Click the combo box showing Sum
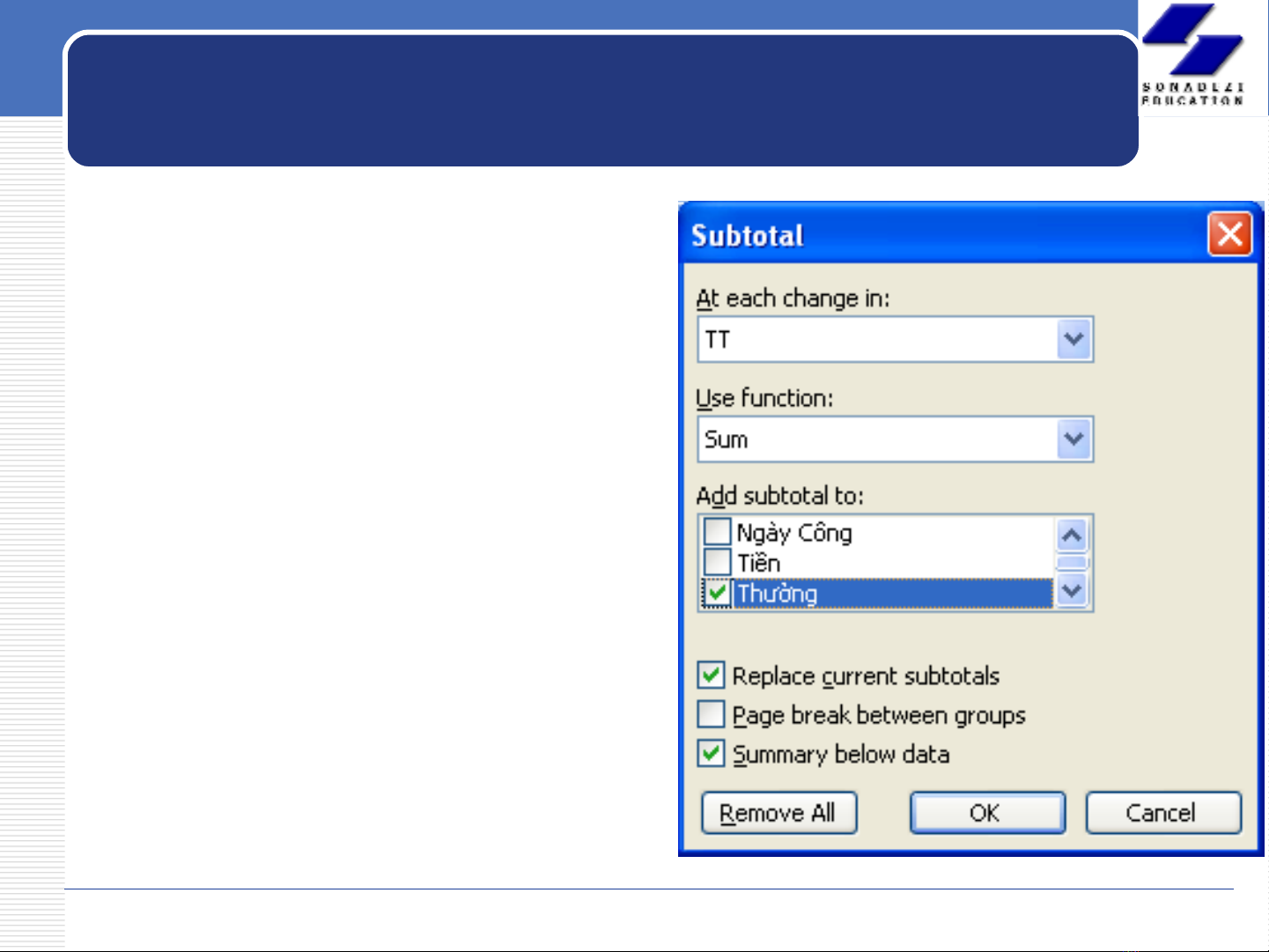The height and width of the screenshot is (952, 1269). point(877,439)
